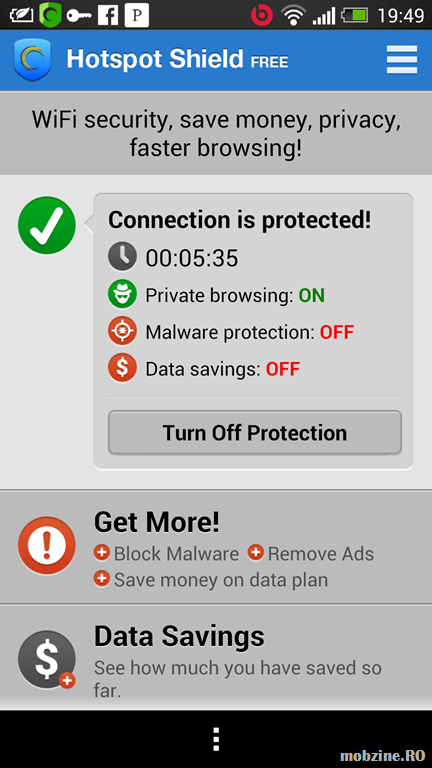This screenshot has width=432, height=768.
Task: Toggle Data savings OFF status
Action: (283, 369)
